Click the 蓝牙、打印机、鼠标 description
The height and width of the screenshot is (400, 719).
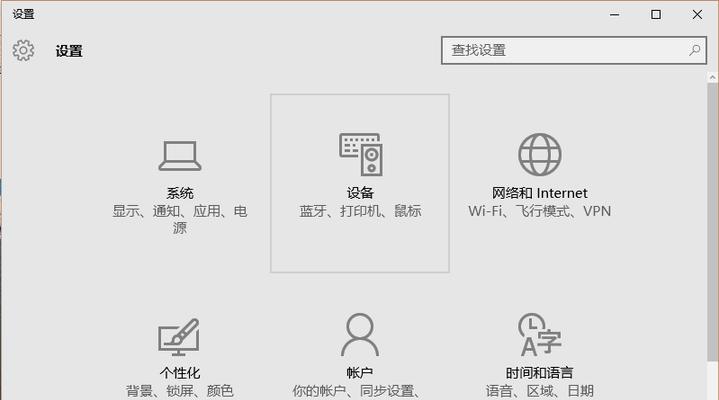360,211
